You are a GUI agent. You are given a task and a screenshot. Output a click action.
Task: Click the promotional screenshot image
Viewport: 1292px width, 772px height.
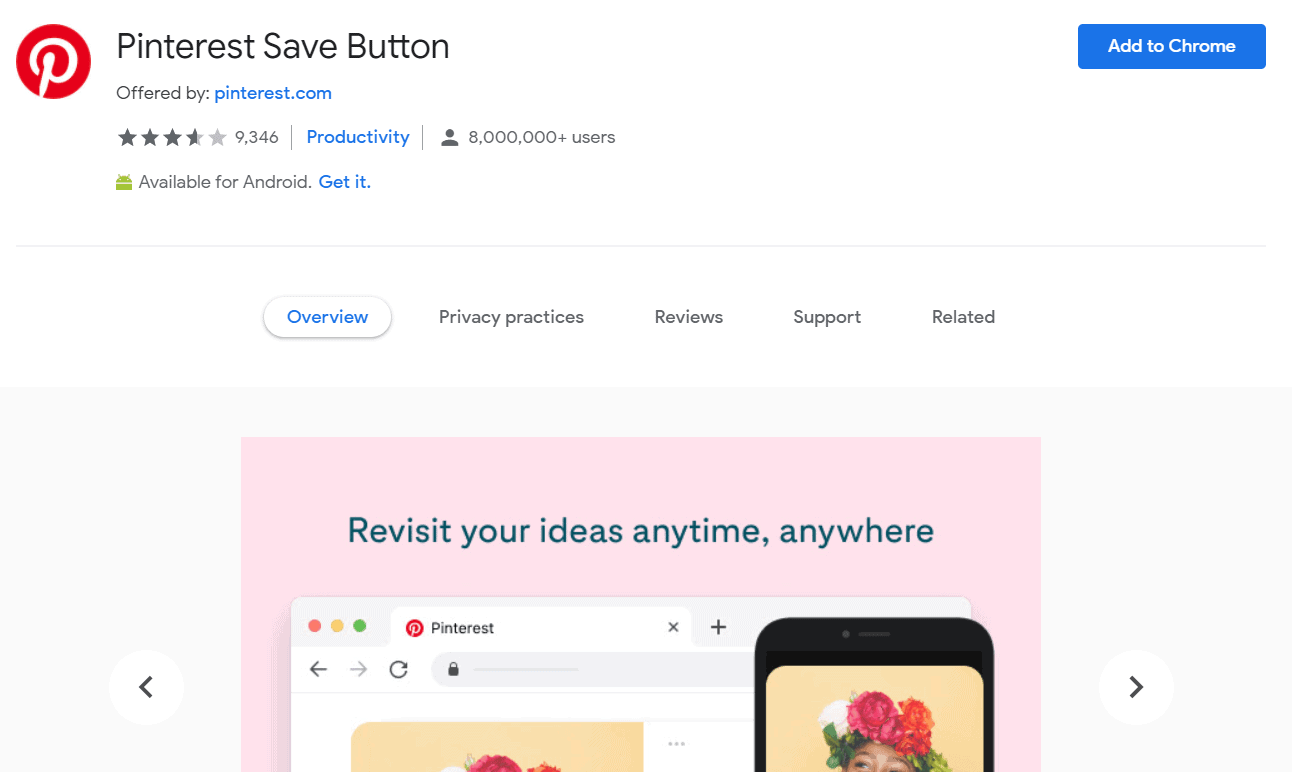click(641, 604)
